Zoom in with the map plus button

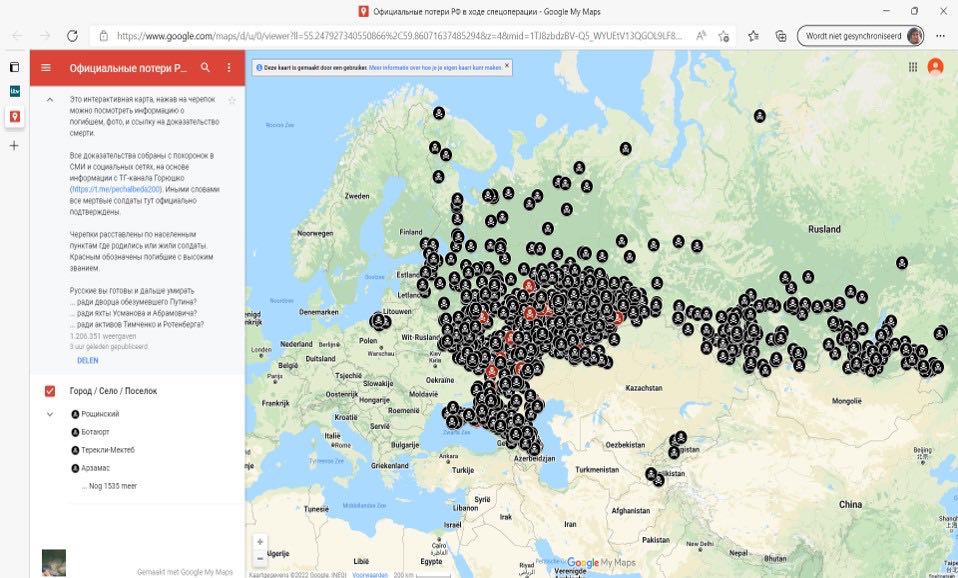click(260, 542)
